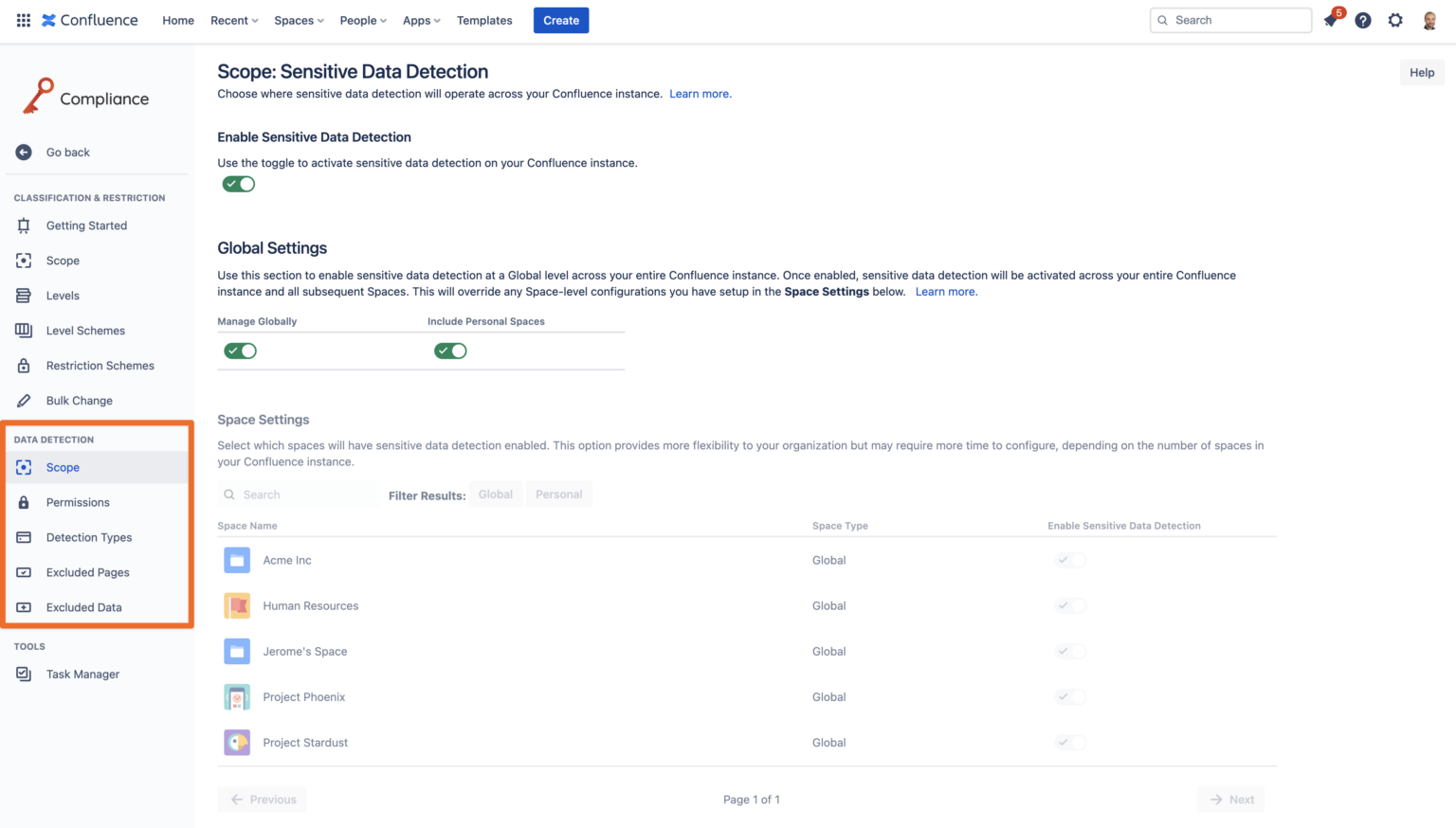The height and width of the screenshot is (828, 1456).
Task: Open the Task Manager tool
Action: tap(82, 674)
